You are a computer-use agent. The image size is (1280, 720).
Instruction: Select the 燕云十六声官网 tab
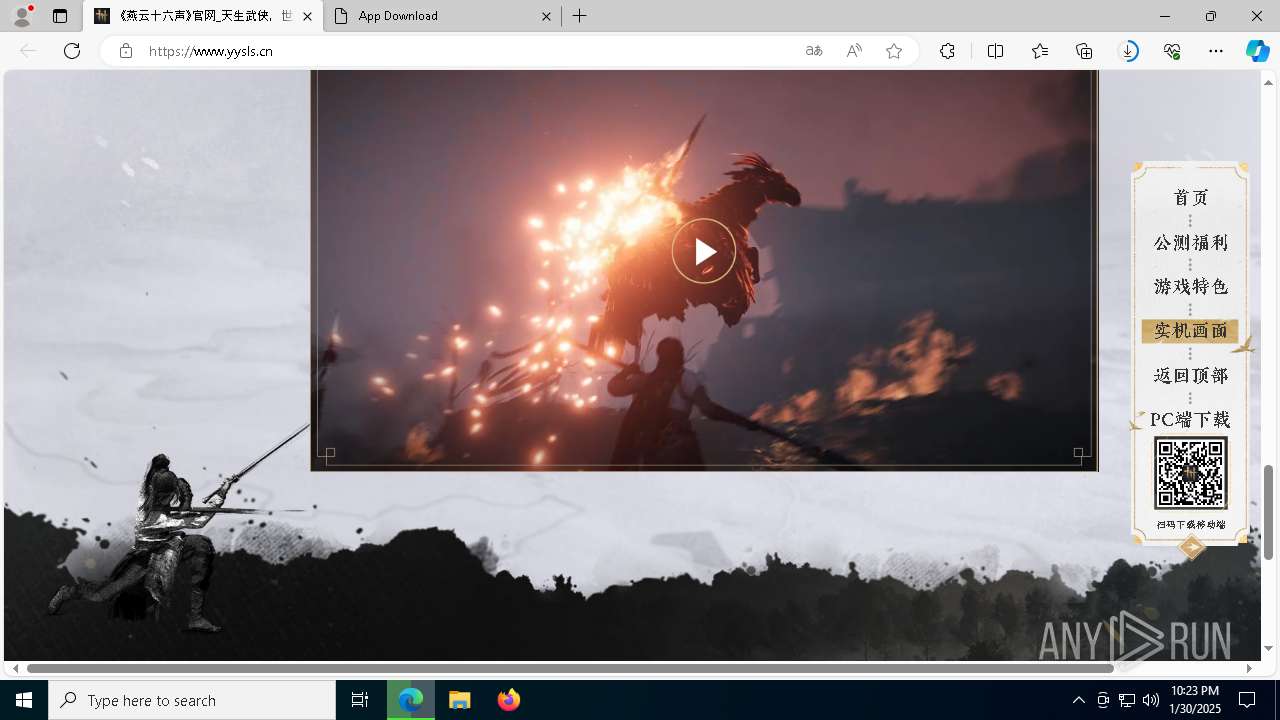click(x=203, y=16)
